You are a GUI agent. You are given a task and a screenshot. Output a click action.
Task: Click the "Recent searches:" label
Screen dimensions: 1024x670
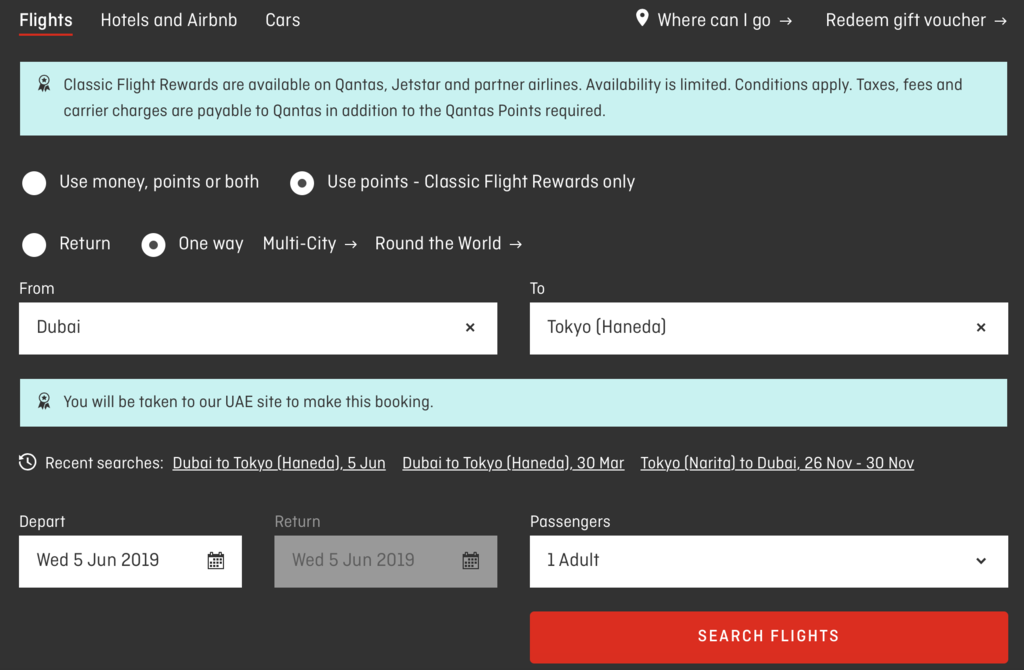104,463
